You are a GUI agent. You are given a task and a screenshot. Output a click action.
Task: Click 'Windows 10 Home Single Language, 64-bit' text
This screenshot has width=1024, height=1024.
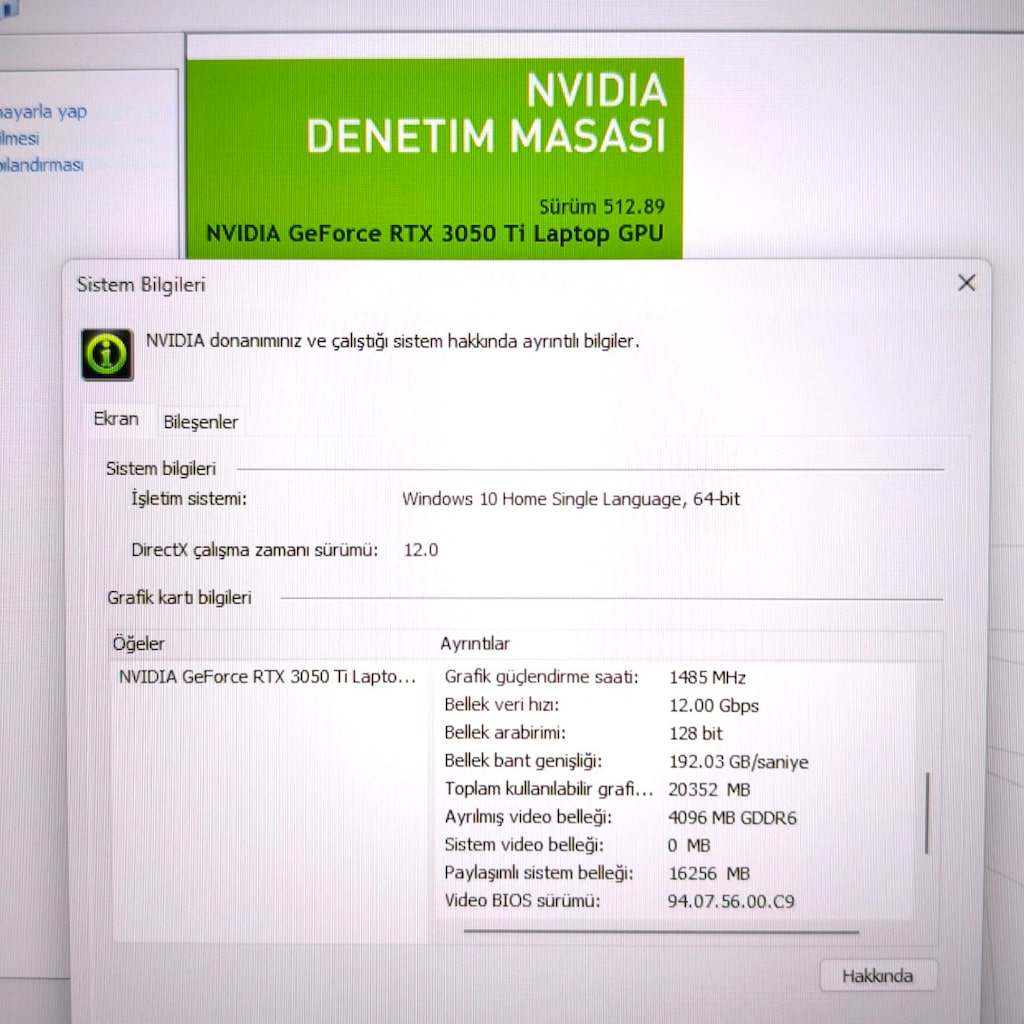tap(571, 500)
